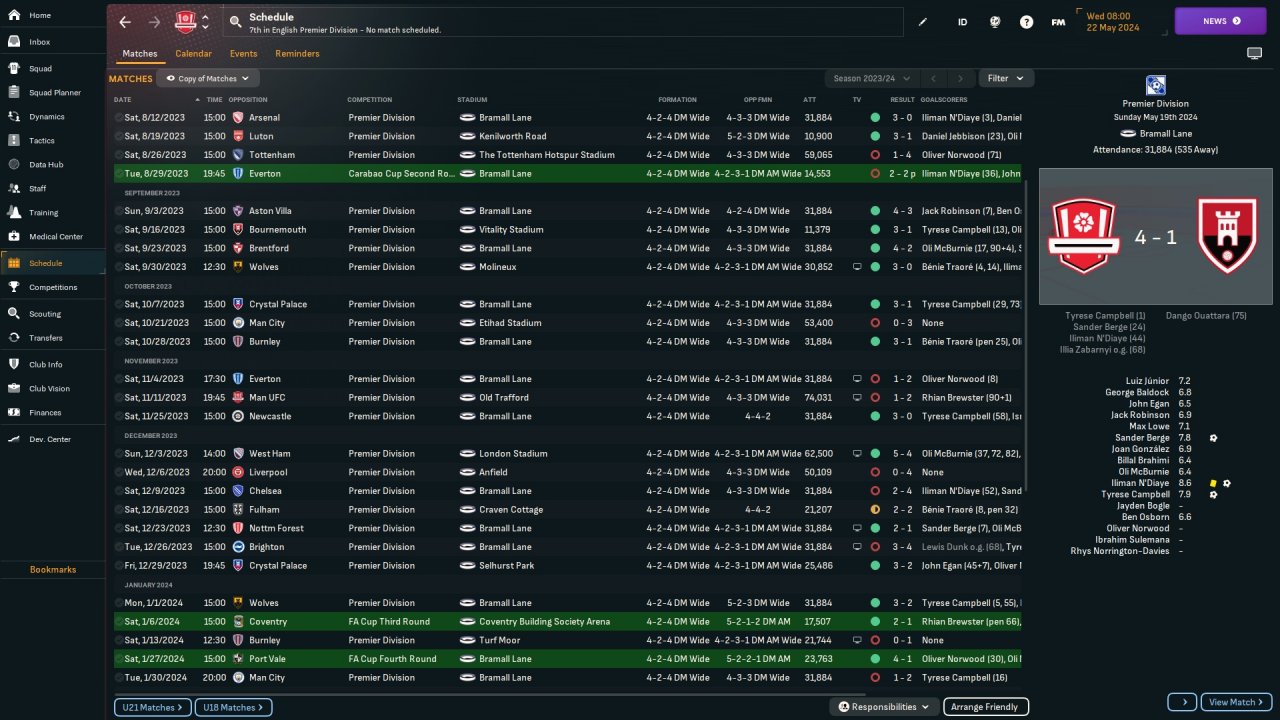
Task: Toggle the circle beside the Liverpool match row
Action: pyautogui.click(x=119, y=472)
